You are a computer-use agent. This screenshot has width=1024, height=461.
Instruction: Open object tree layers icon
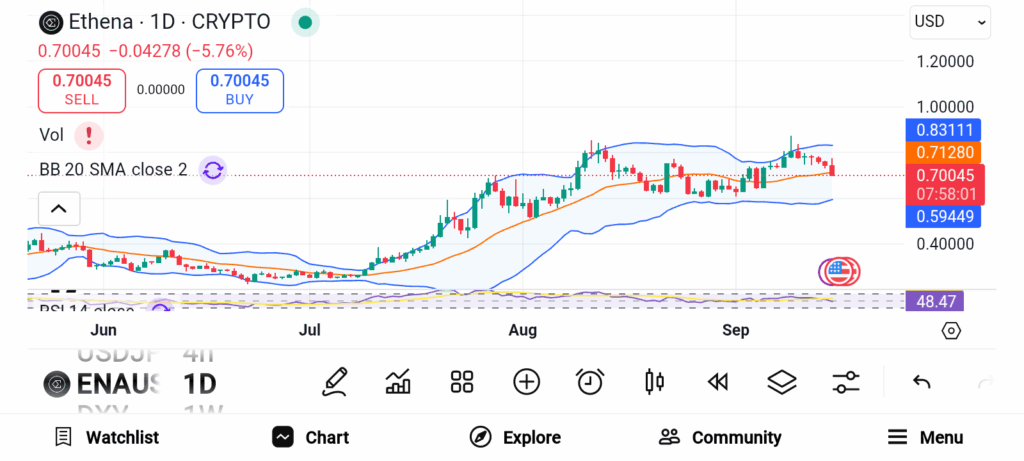(781, 381)
